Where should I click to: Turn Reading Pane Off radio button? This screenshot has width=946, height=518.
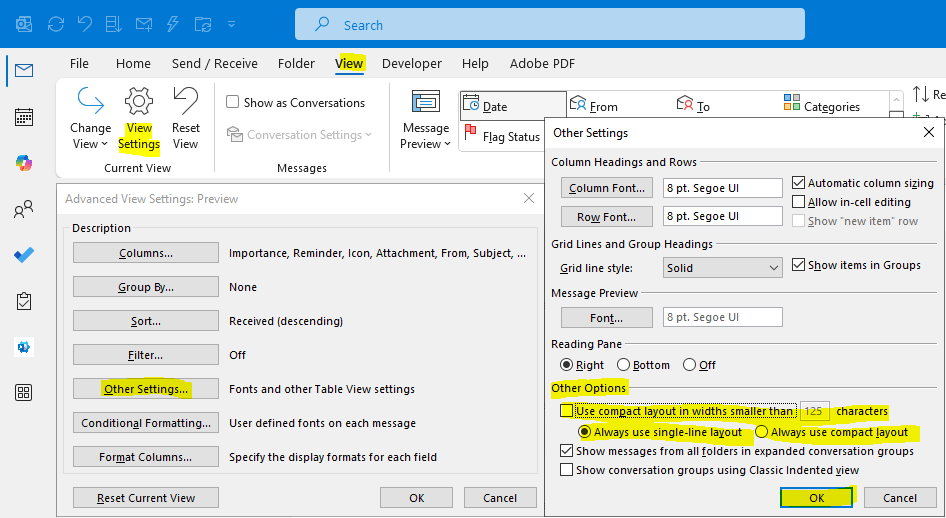pos(689,364)
